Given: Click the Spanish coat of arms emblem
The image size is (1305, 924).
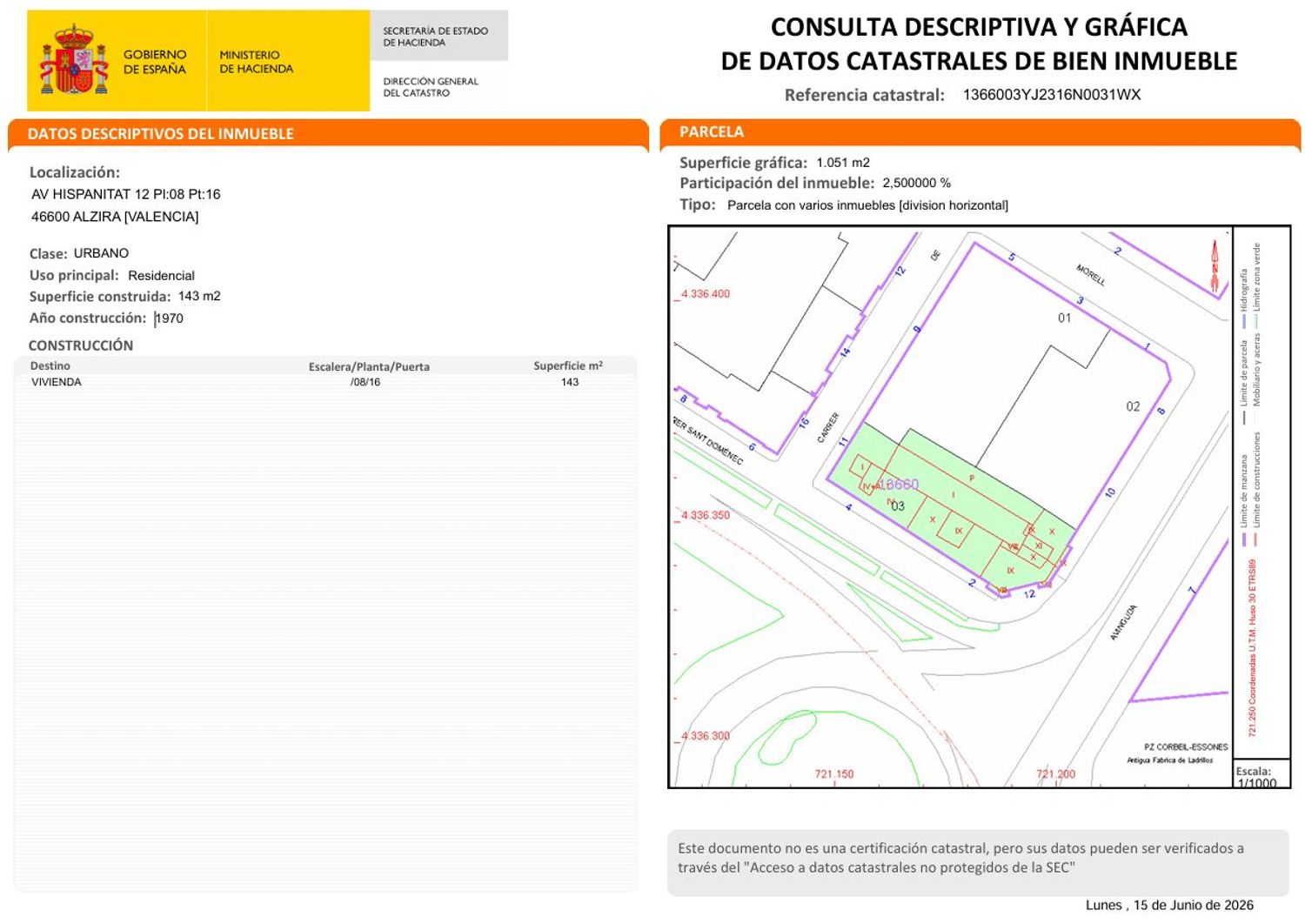Looking at the screenshot, I should (x=74, y=60).
